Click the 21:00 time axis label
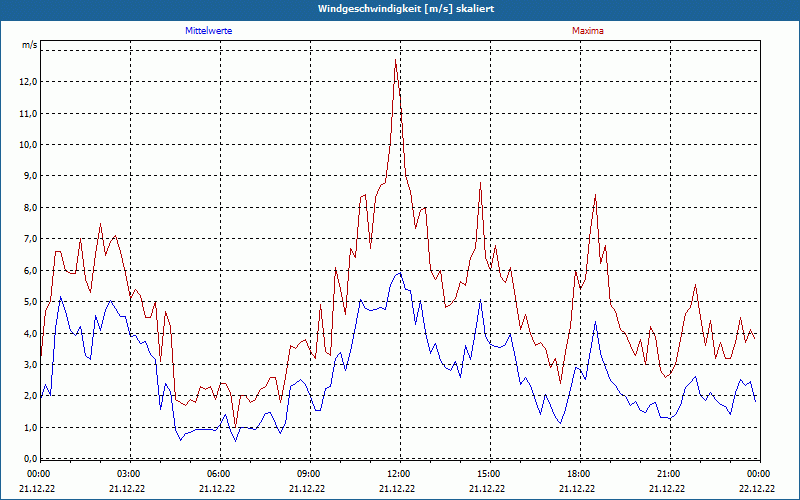The width and height of the screenshot is (800, 500). (670, 474)
